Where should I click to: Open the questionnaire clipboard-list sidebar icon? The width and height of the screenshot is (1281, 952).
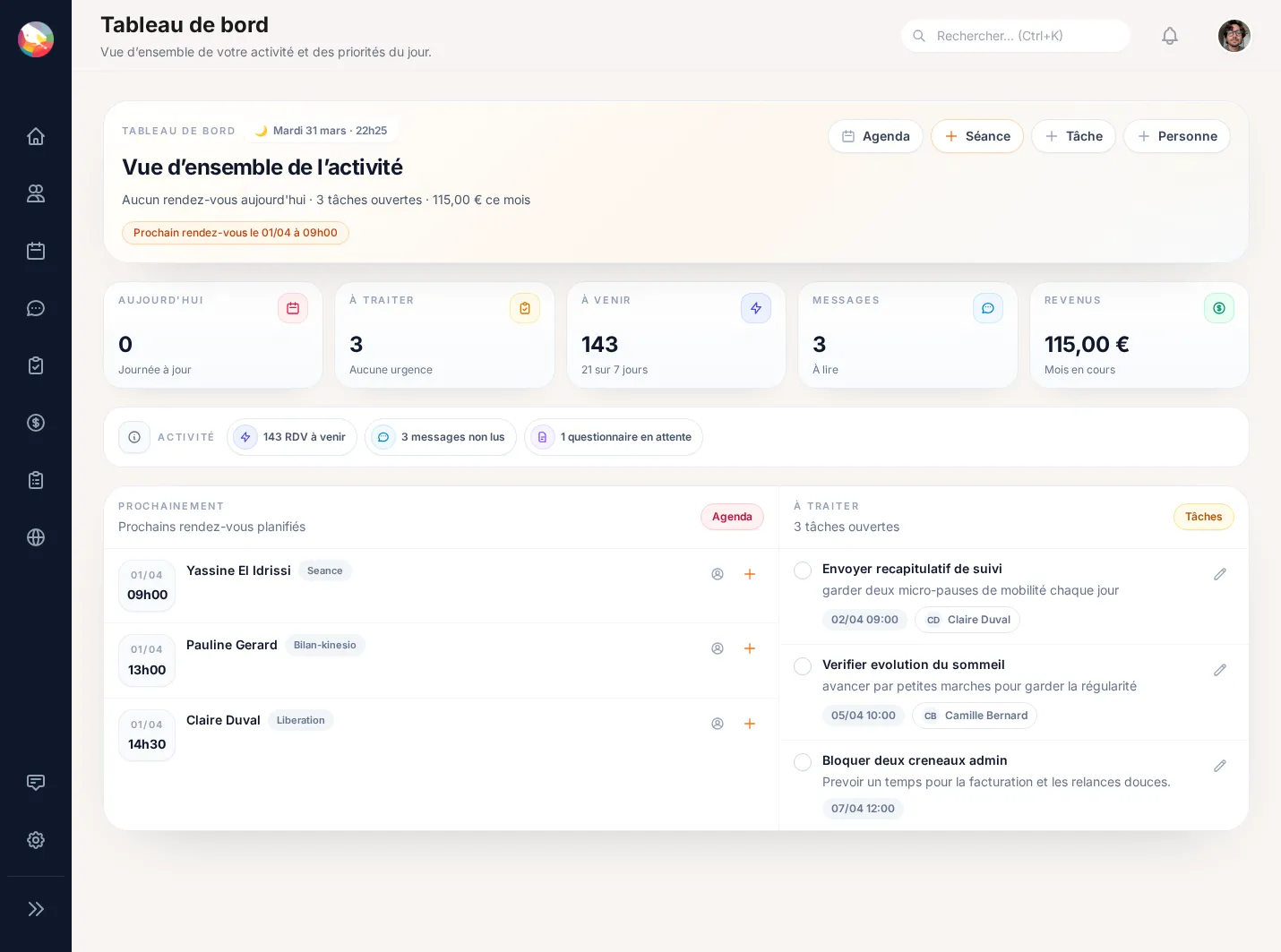[36, 480]
